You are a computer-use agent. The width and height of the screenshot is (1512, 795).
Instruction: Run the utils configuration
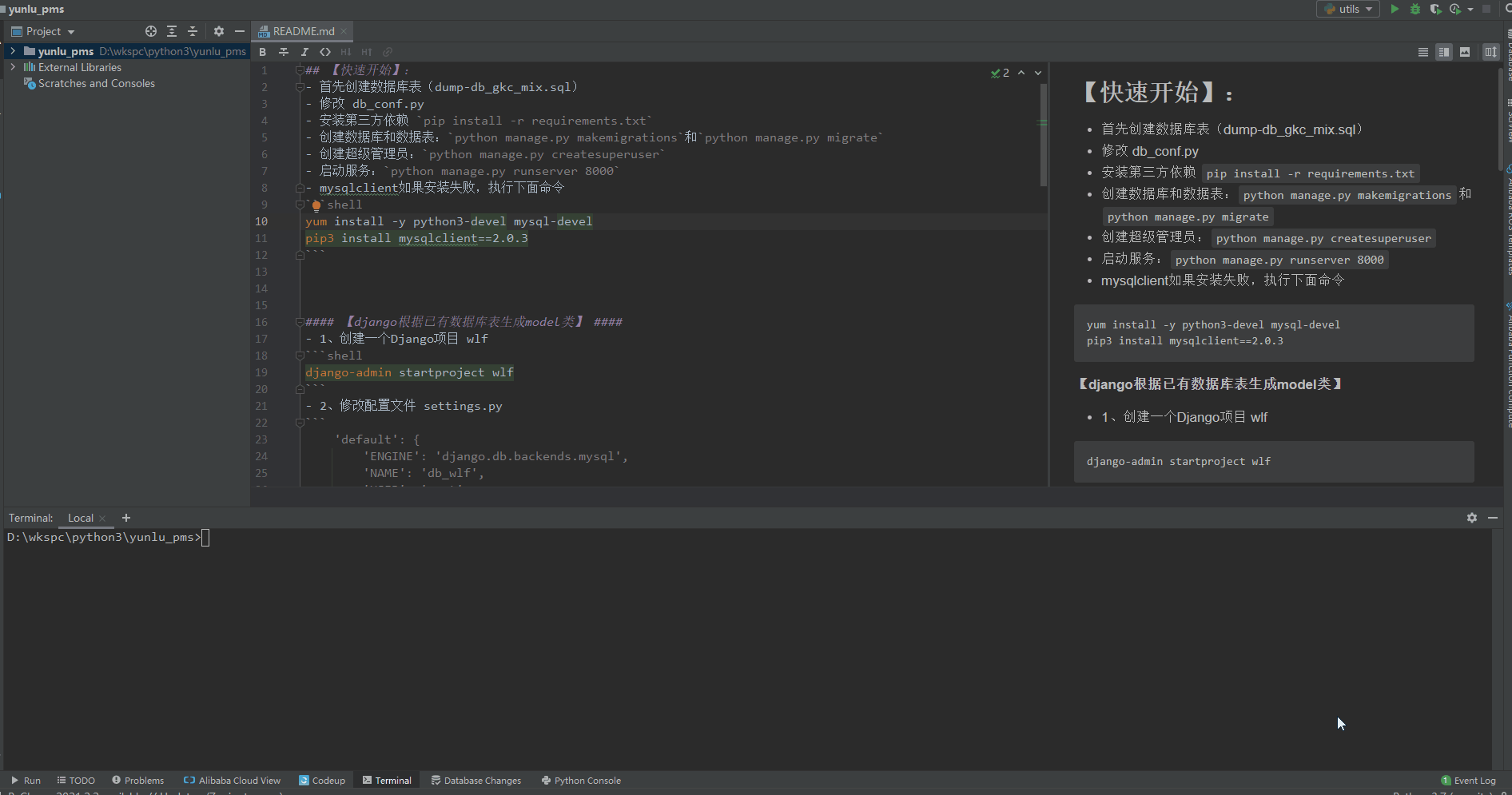[x=1395, y=9]
